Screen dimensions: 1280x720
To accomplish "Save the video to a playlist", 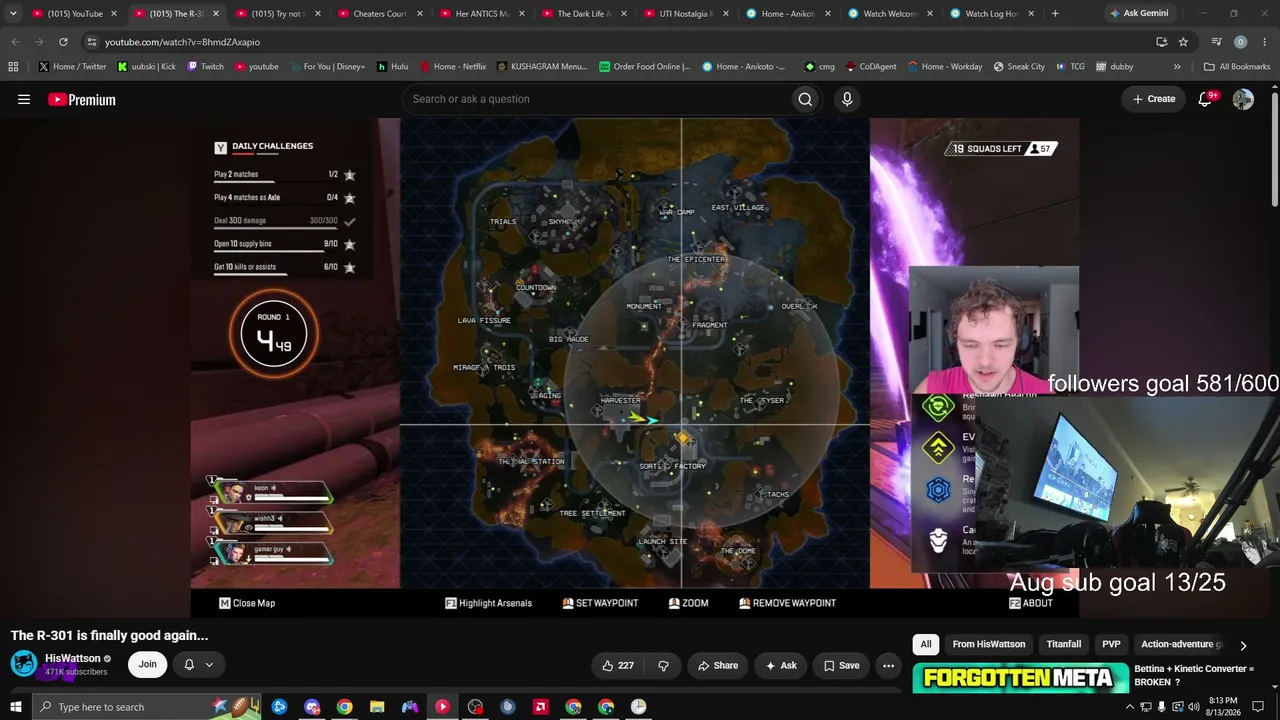I will pyautogui.click(x=841, y=665).
